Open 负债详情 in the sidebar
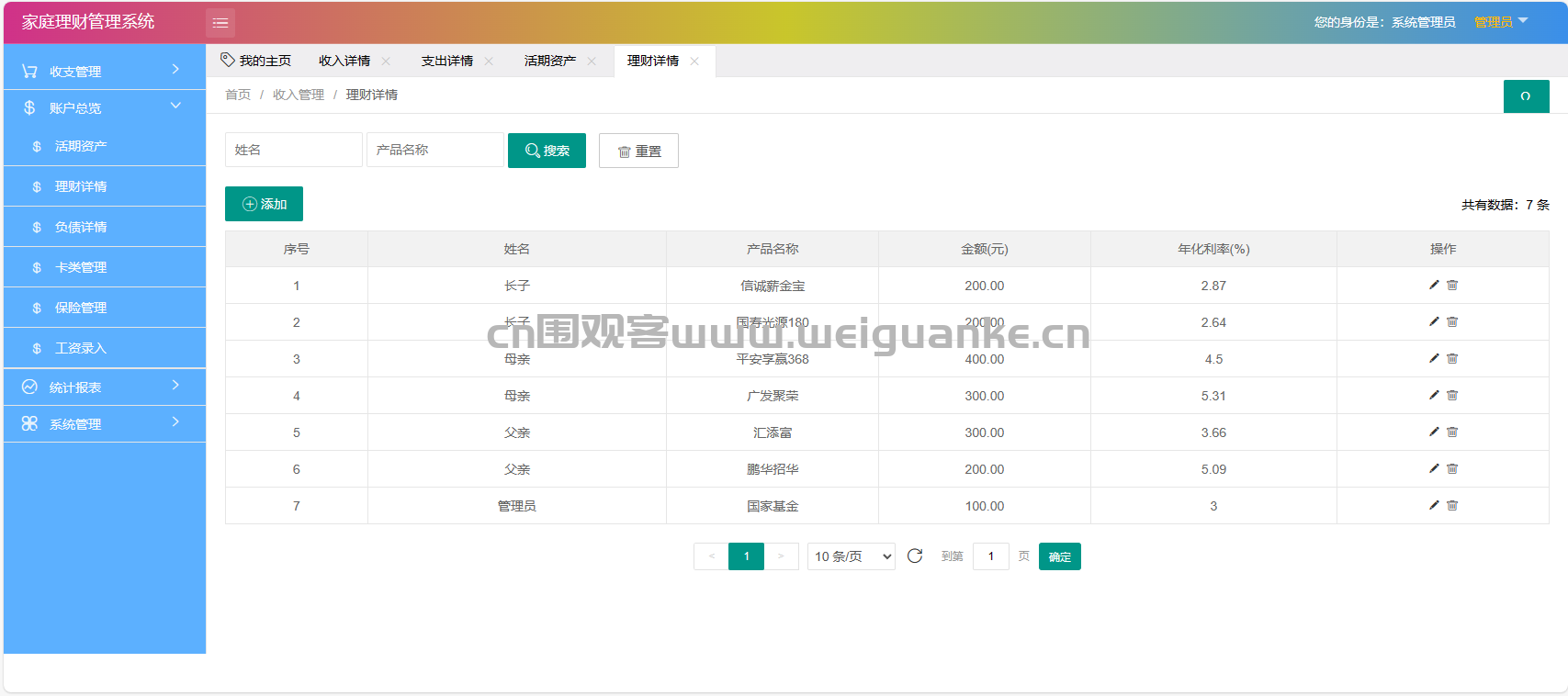The width and height of the screenshot is (1568, 696). [x=105, y=227]
